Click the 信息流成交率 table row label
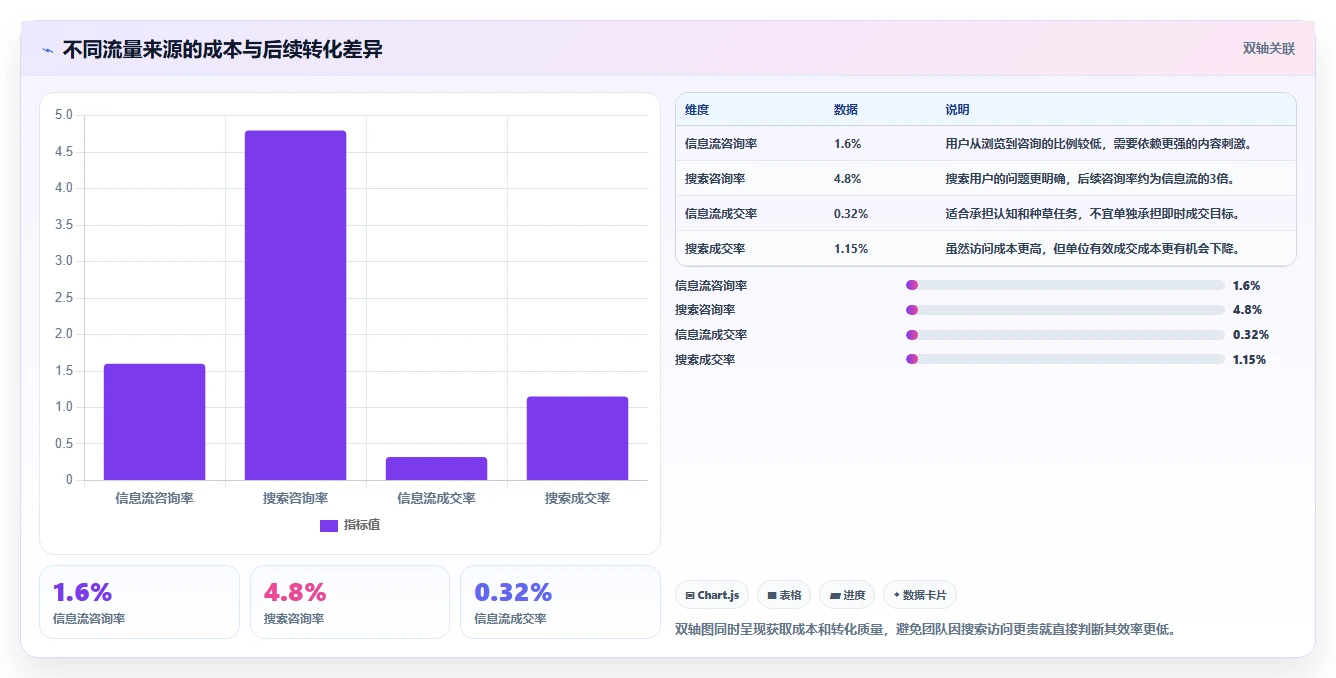This screenshot has width=1336, height=678. pos(721,214)
